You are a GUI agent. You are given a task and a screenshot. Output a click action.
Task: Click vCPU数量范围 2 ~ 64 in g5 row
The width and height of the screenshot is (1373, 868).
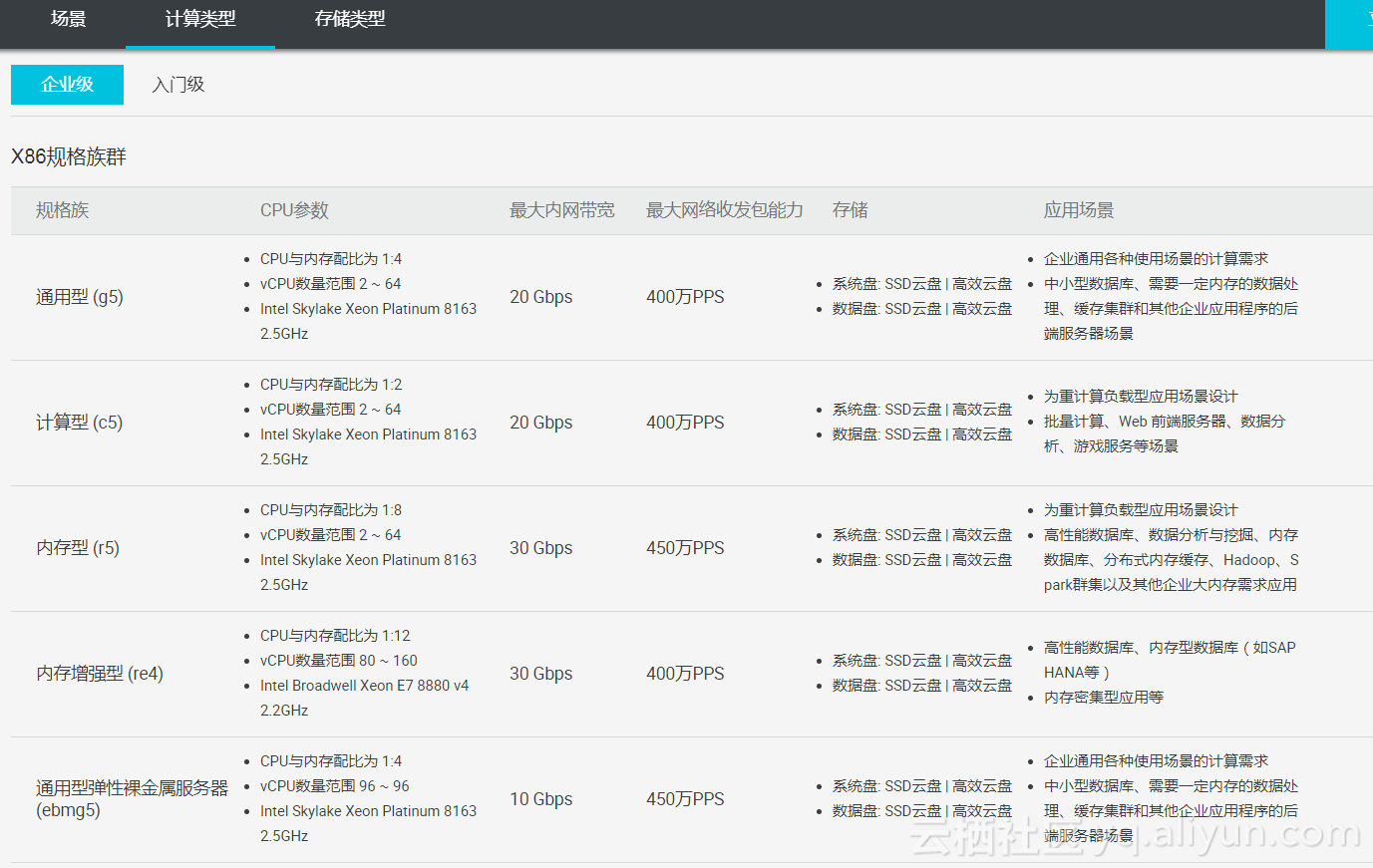coord(331,284)
